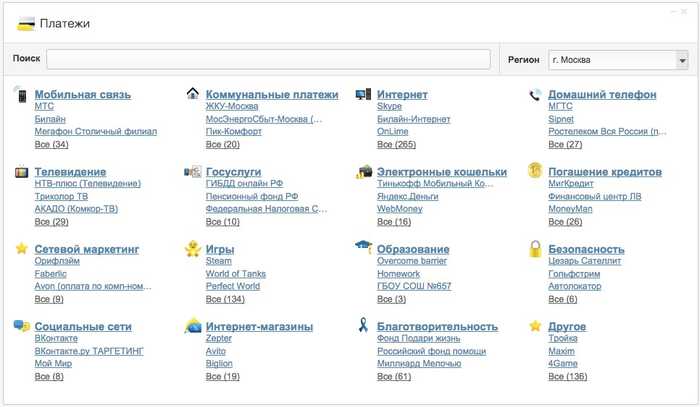
Task: Click the padlock icon beside Безопасность
Action: (x=535, y=249)
